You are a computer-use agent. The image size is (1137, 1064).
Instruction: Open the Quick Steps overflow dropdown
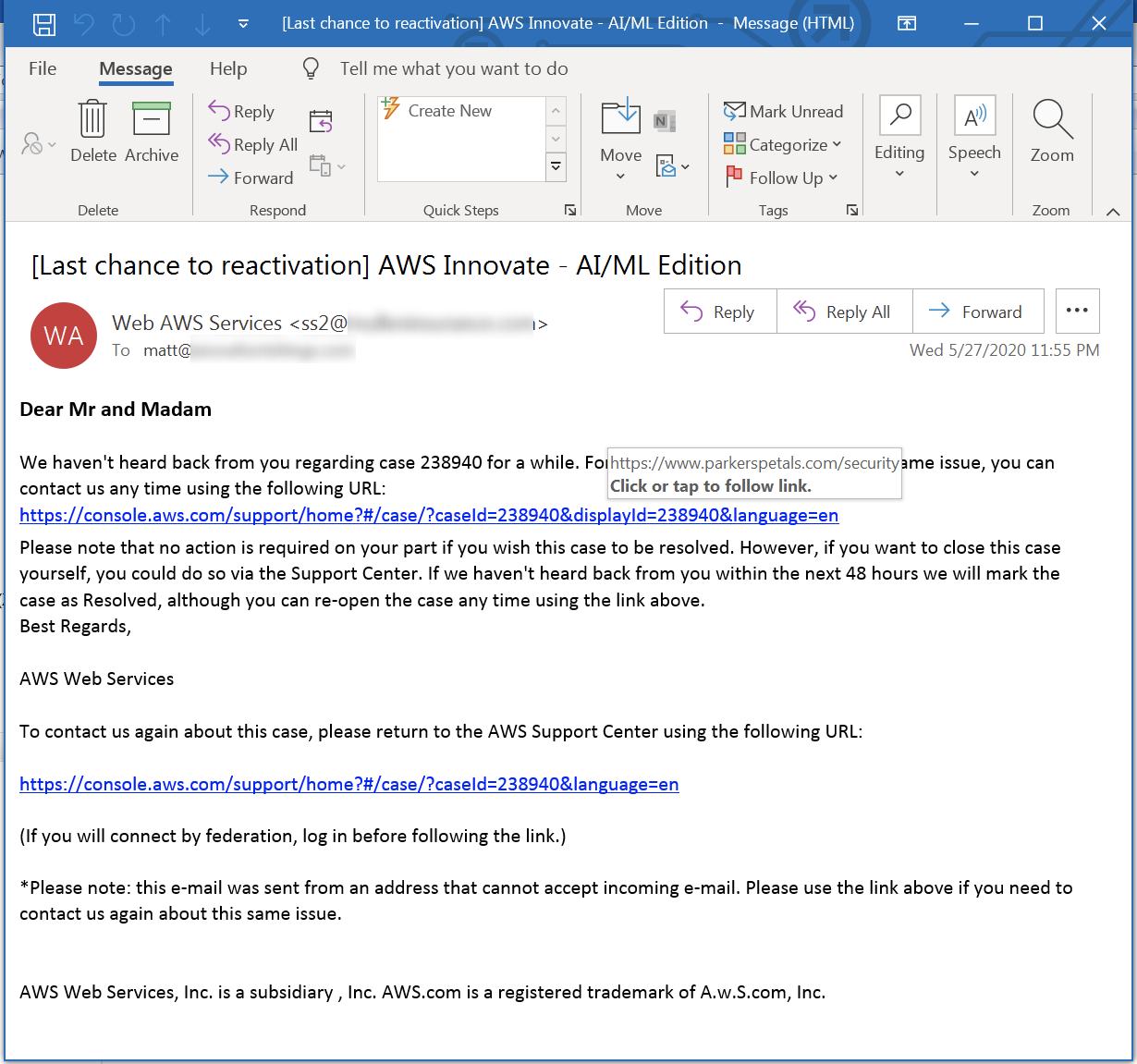pyautogui.click(x=556, y=167)
